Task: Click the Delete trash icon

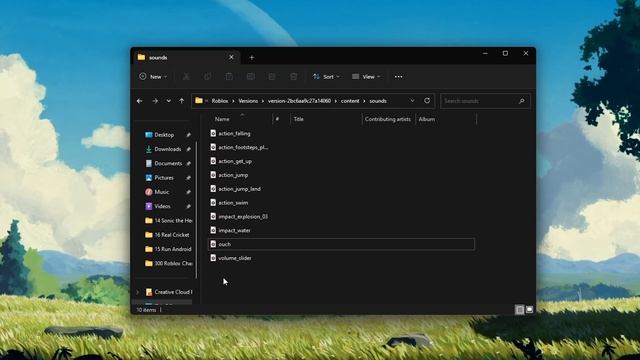Action: pos(293,77)
